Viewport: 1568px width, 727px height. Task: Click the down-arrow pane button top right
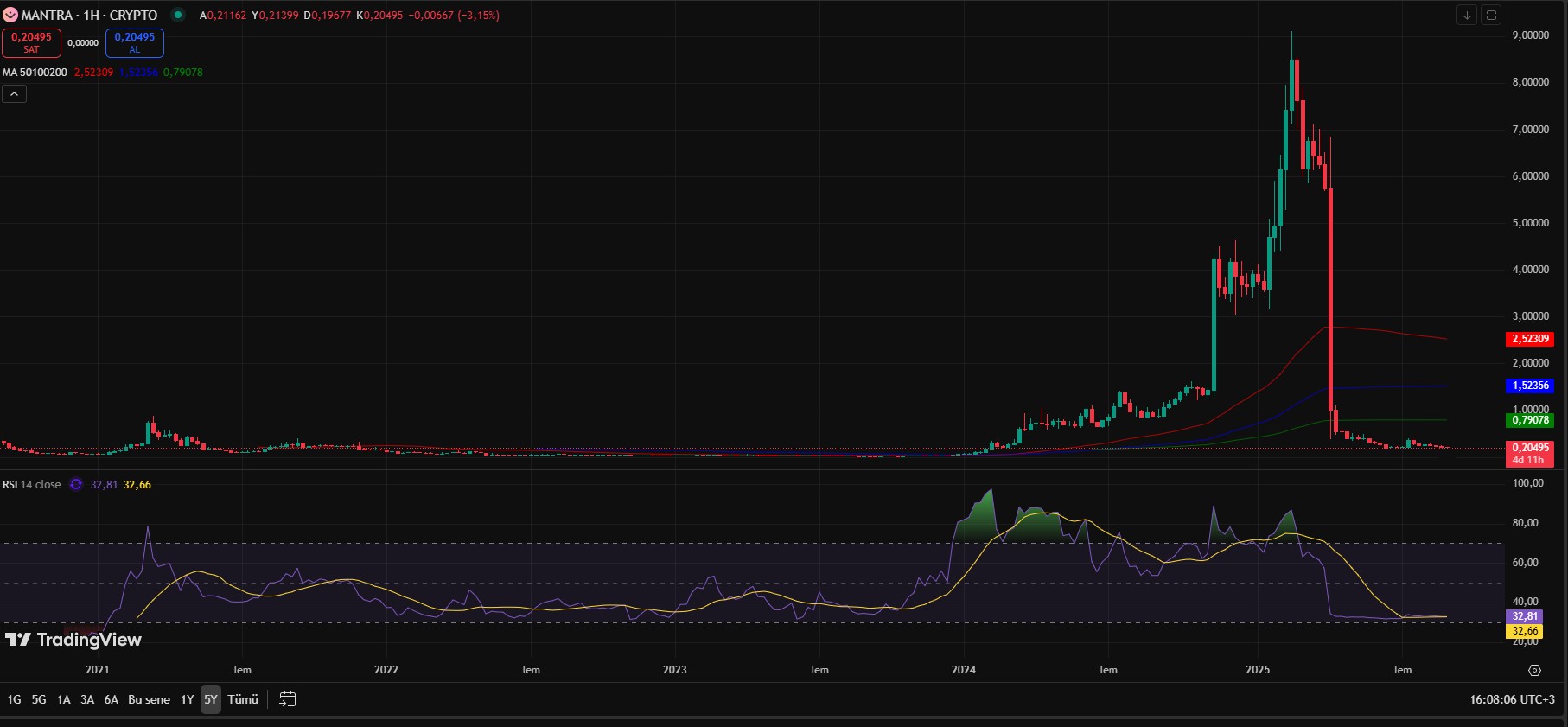point(1467,15)
